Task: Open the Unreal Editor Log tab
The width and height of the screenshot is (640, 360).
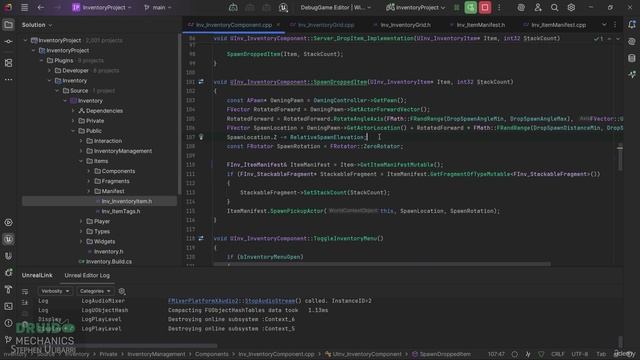Action: (87, 276)
